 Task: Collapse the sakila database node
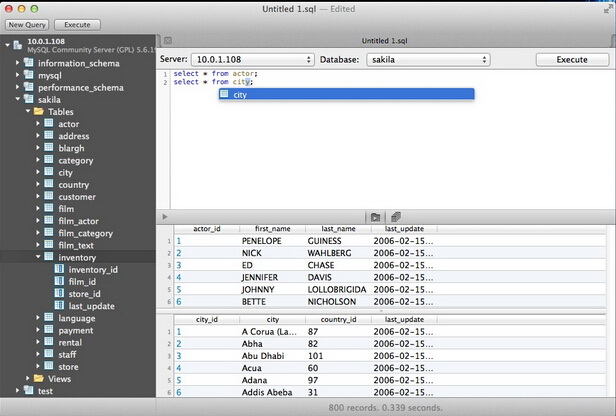[x=17, y=100]
